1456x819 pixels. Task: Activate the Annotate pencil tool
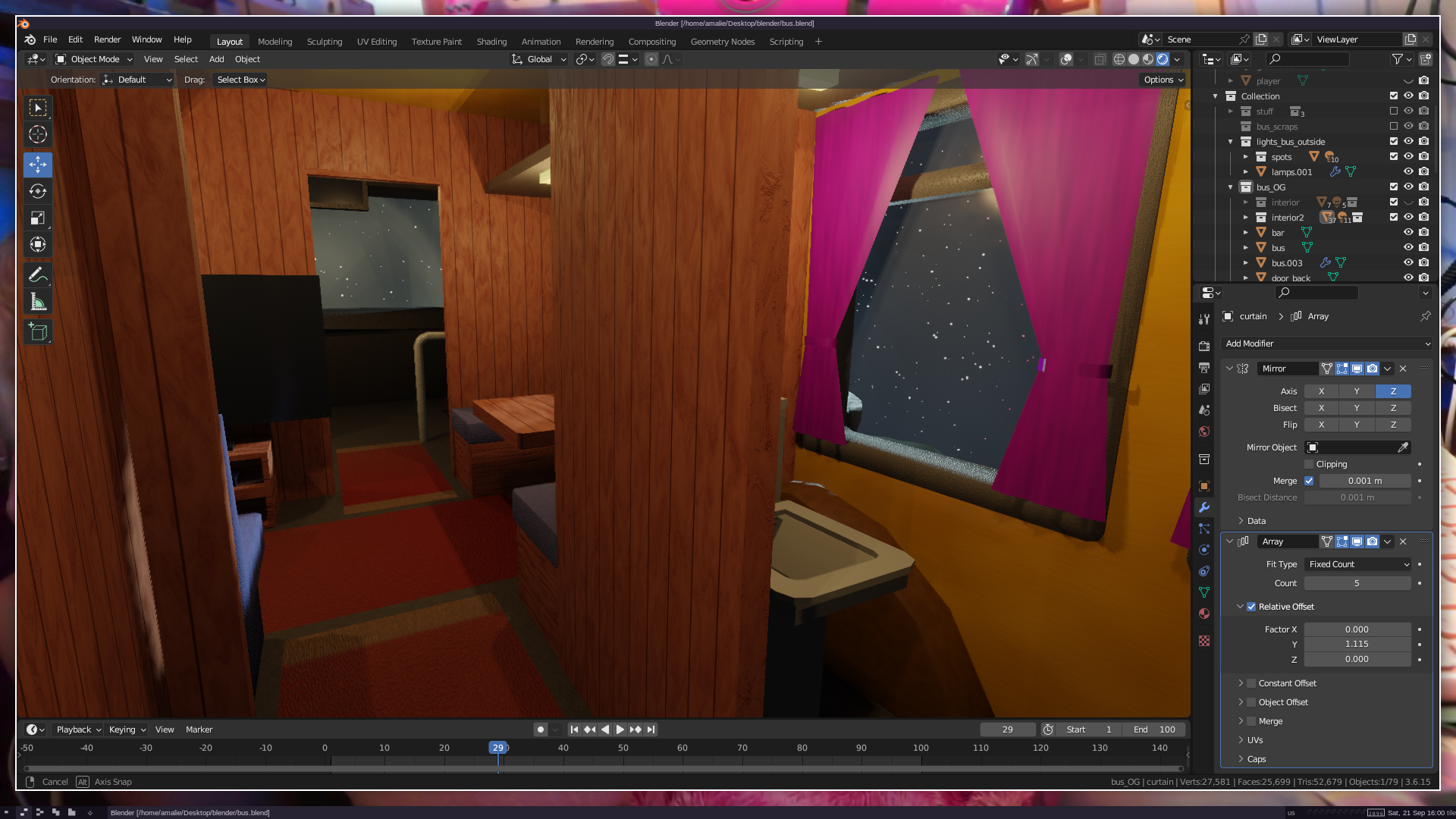pos(38,275)
